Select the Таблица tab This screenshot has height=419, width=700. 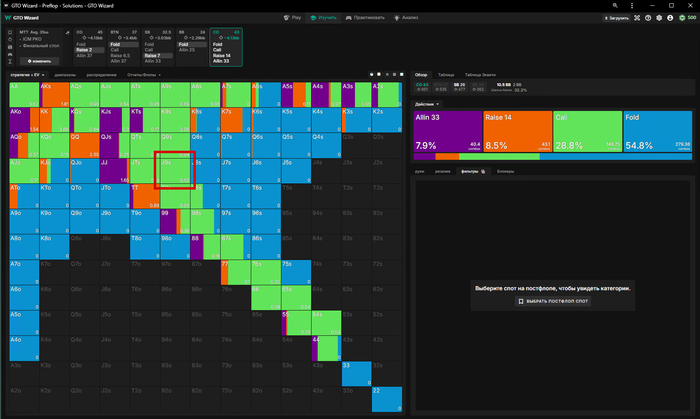(x=446, y=75)
